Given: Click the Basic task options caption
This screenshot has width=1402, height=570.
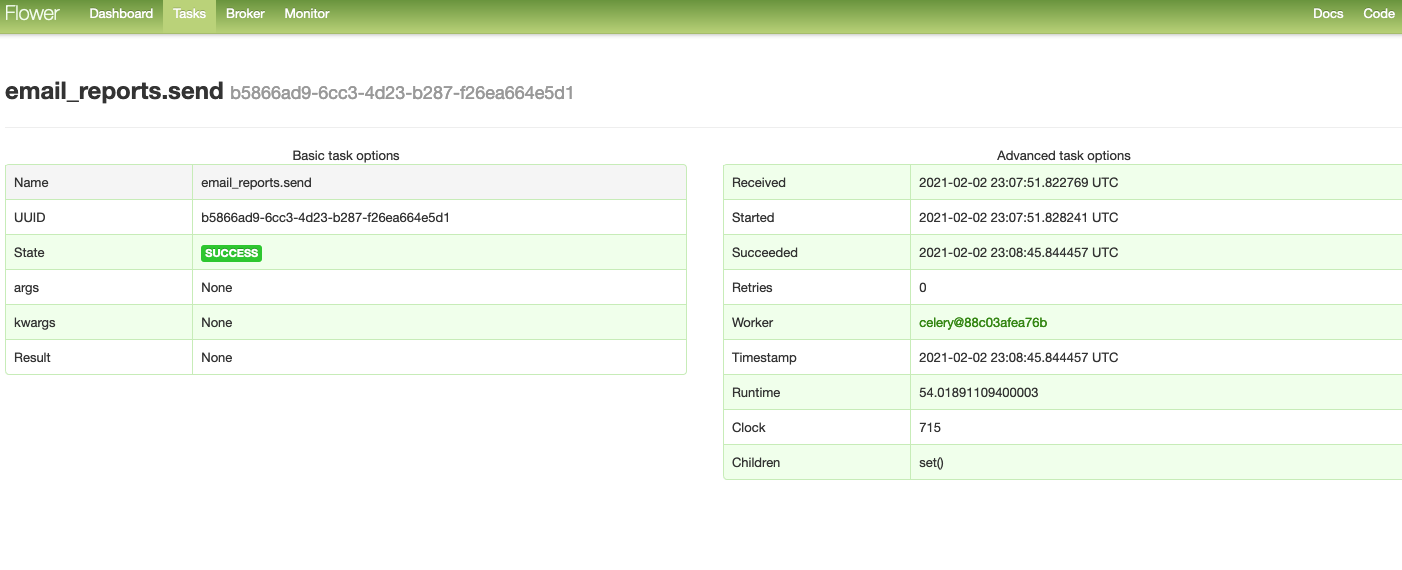Looking at the screenshot, I should (346, 156).
